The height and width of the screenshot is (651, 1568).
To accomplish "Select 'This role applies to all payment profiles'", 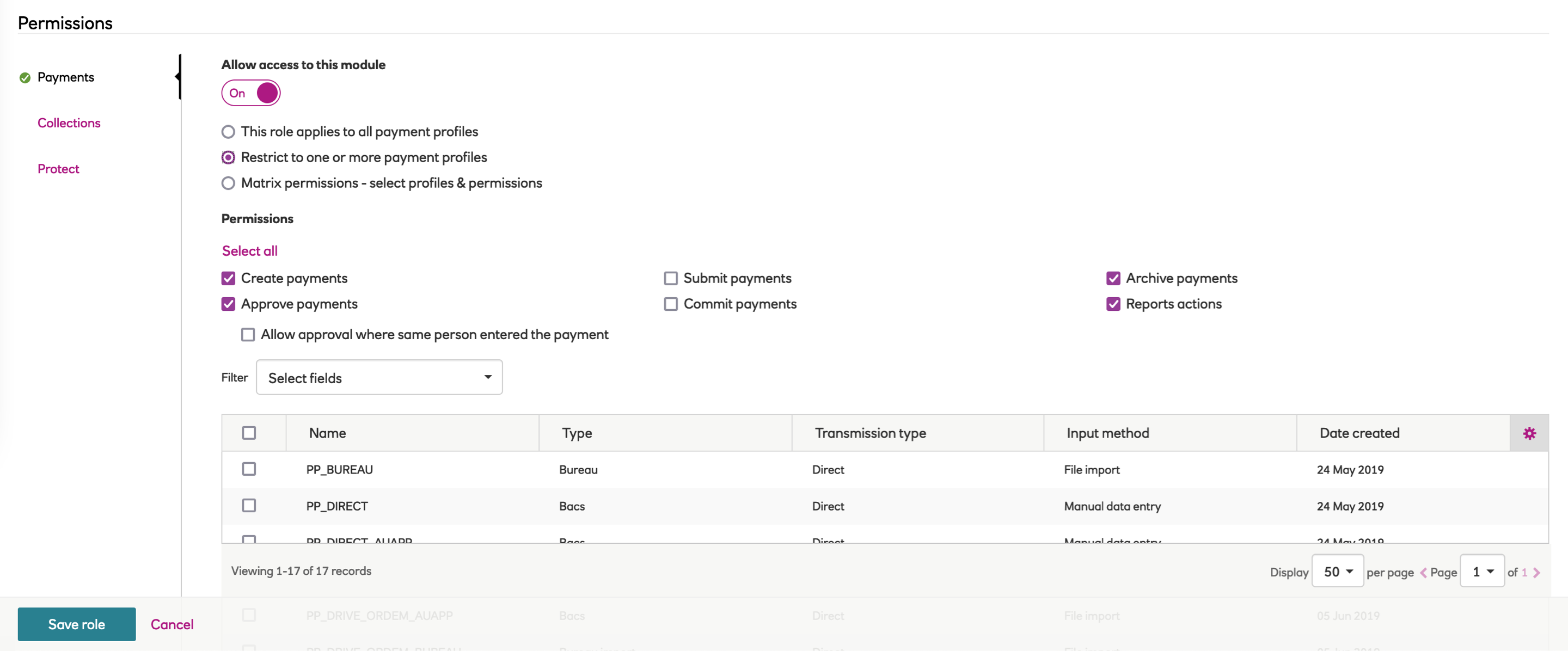I will tap(228, 132).
